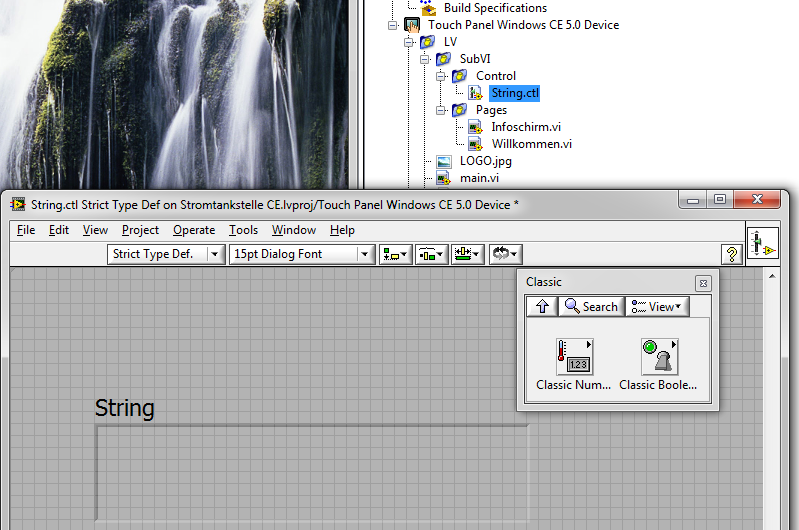Close the Classic palette
The width and height of the screenshot is (799, 530).
[x=703, y=283]
